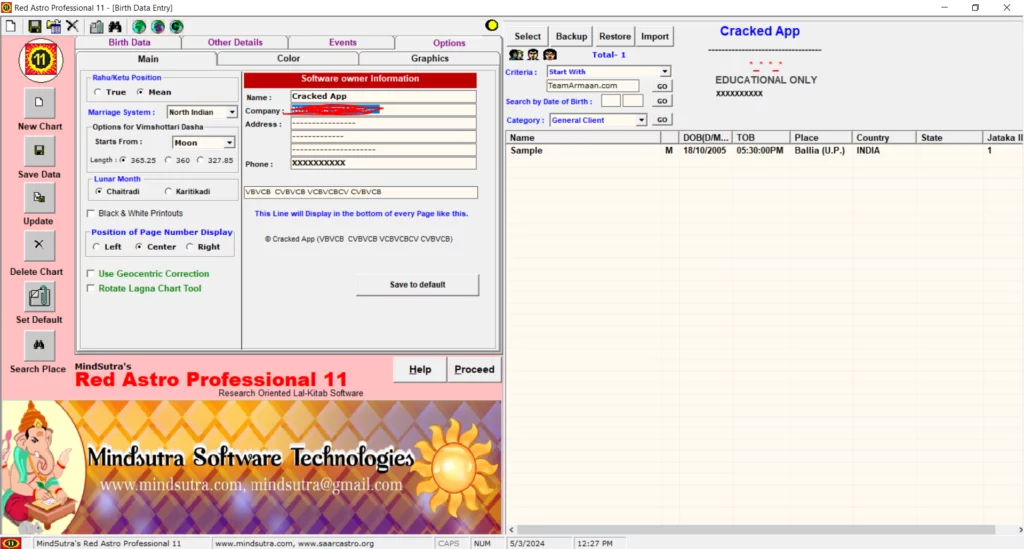Open the Marriage System dropdown
The height and width of the screenshot is (549, 1024).
coord(232,112)
